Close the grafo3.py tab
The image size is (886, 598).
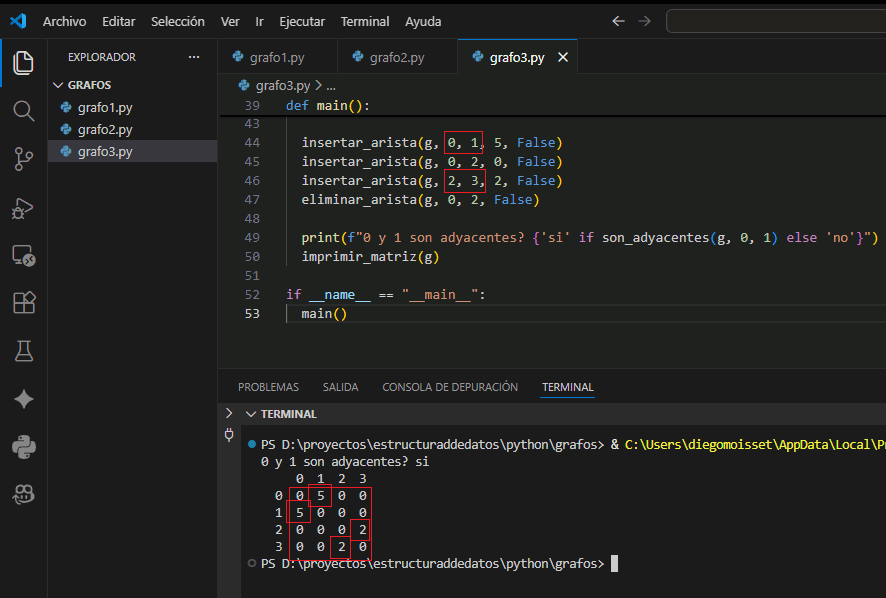coord(562,58)
